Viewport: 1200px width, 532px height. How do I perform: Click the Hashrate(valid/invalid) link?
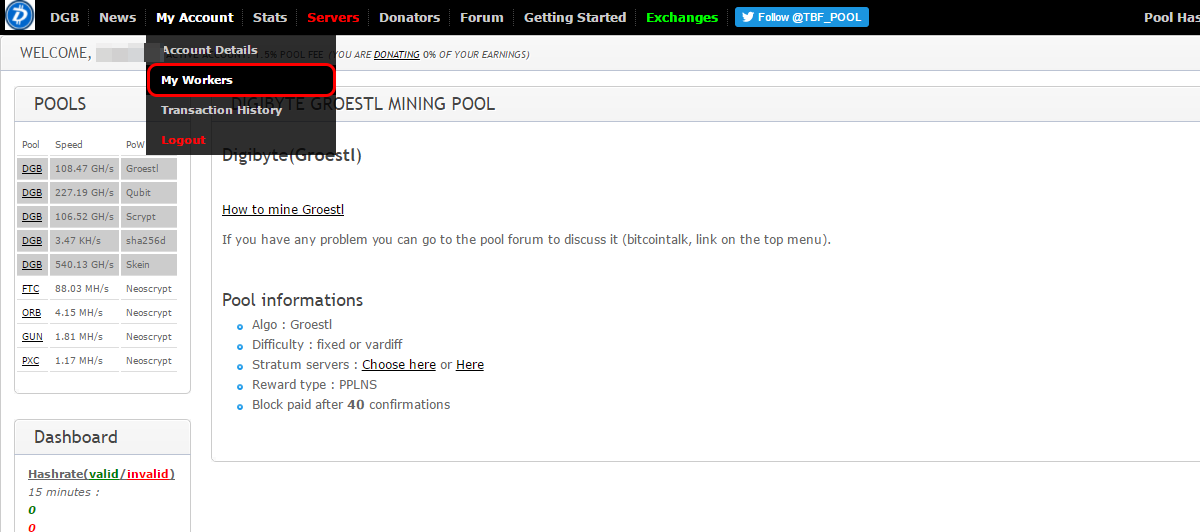(101, 474)
